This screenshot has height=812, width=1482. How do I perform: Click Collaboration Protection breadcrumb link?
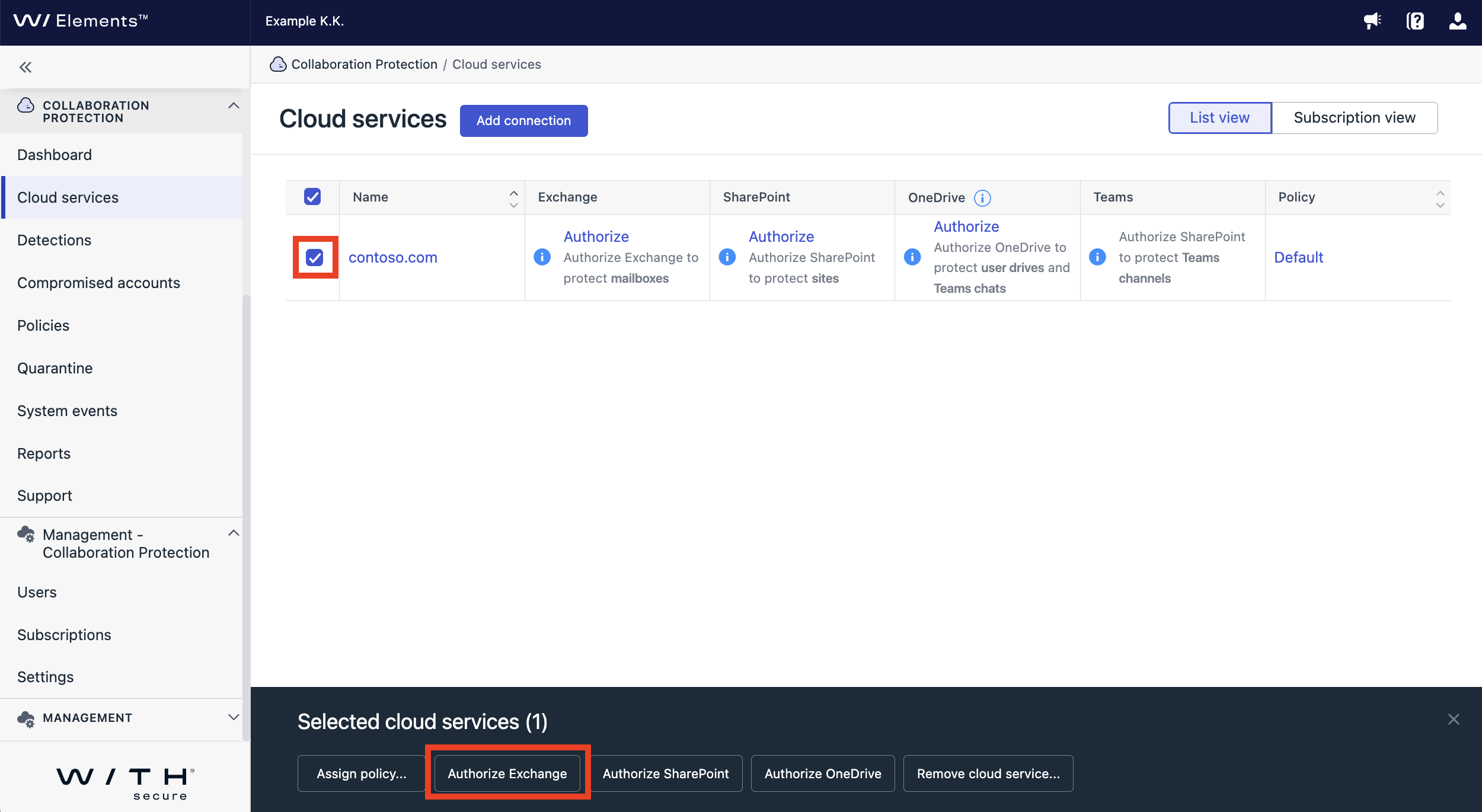point(365,64)
